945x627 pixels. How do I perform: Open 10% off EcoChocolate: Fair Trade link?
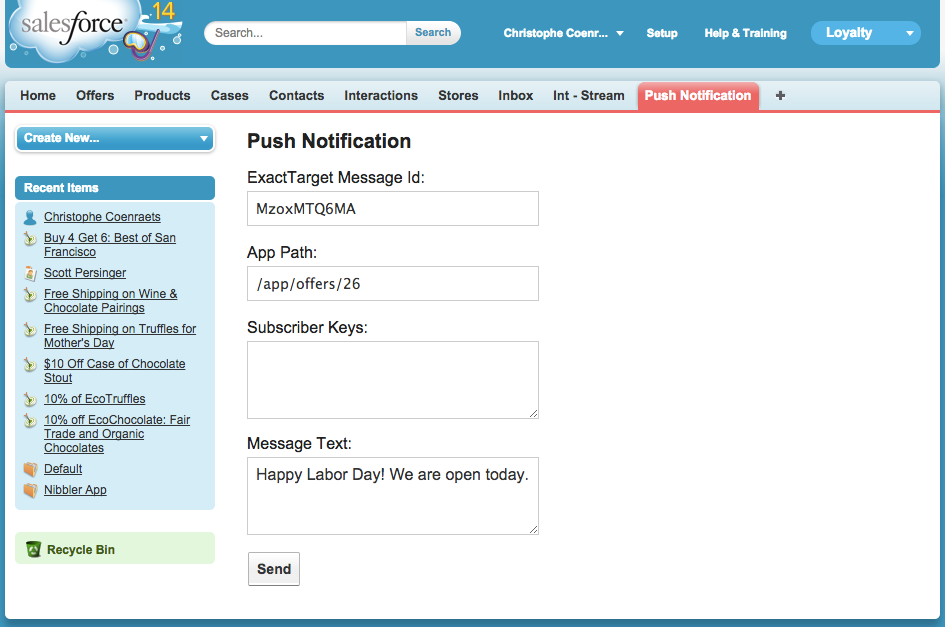coord(117,434)
